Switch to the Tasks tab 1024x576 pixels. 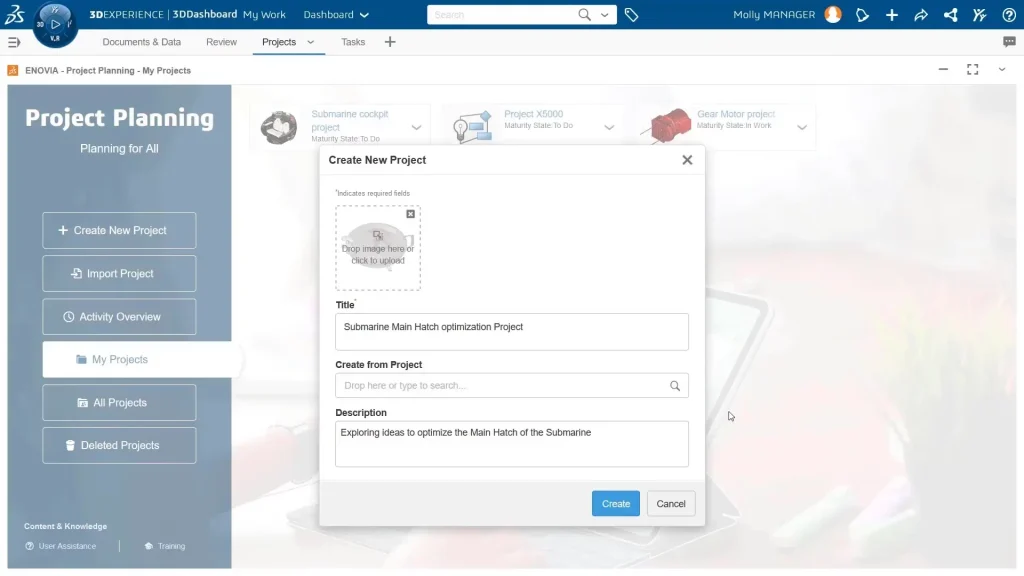click(353, 42)
